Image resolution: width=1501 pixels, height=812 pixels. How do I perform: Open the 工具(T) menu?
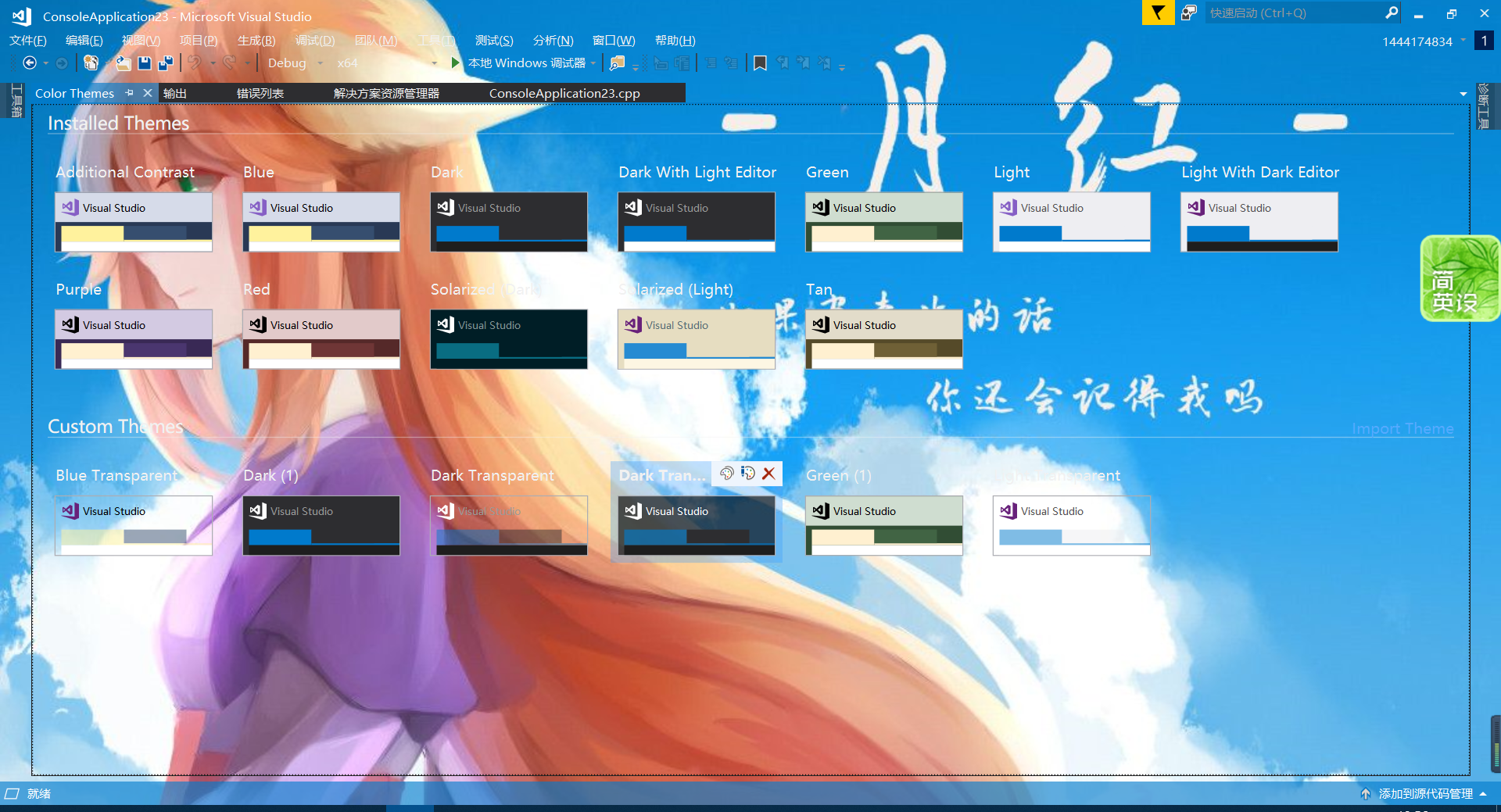tap(435, 40)
